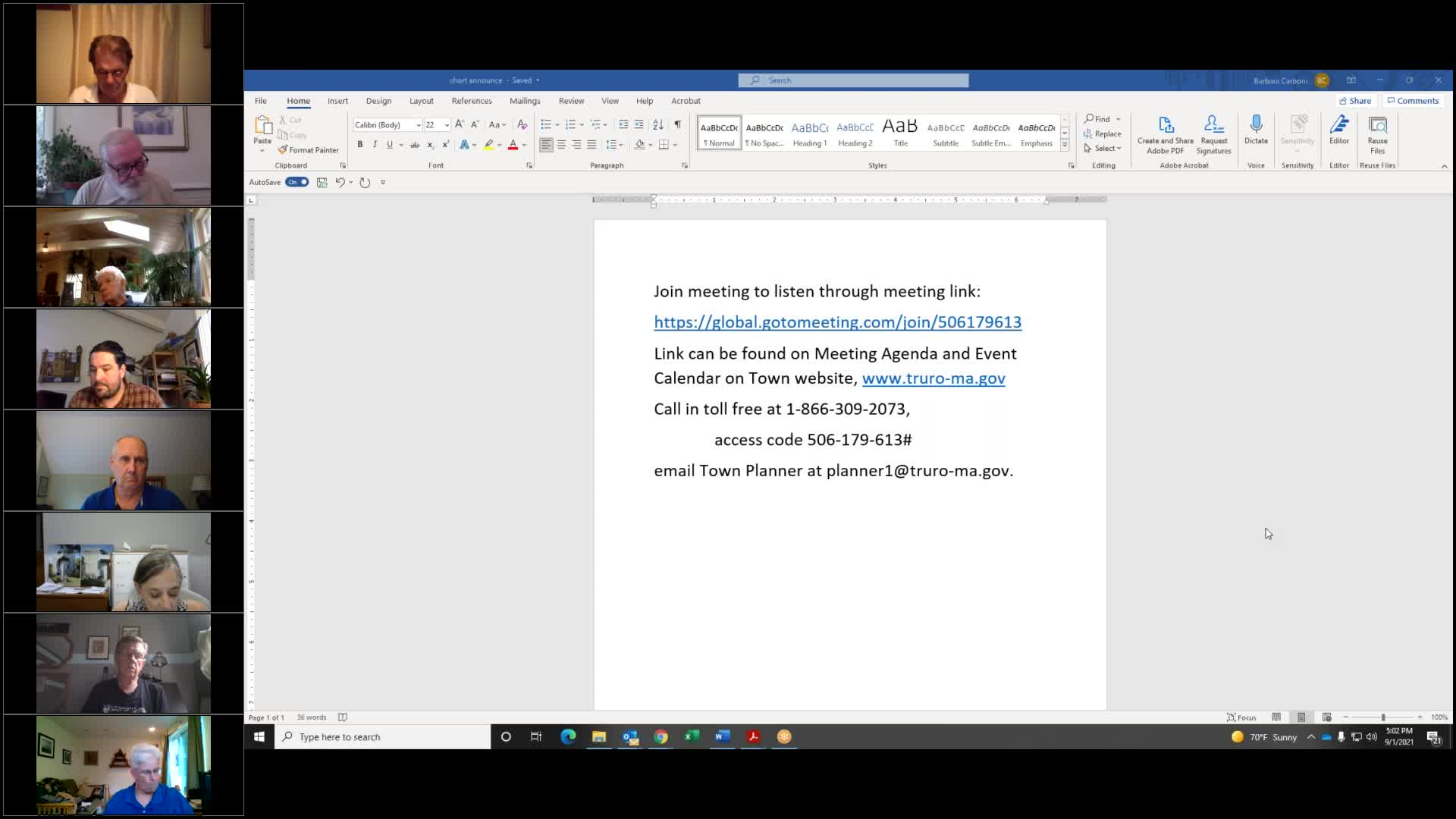This screenshot has width=1456, height=819.
Task: Apply bullet list formatting
Action: tap(546, 124)
